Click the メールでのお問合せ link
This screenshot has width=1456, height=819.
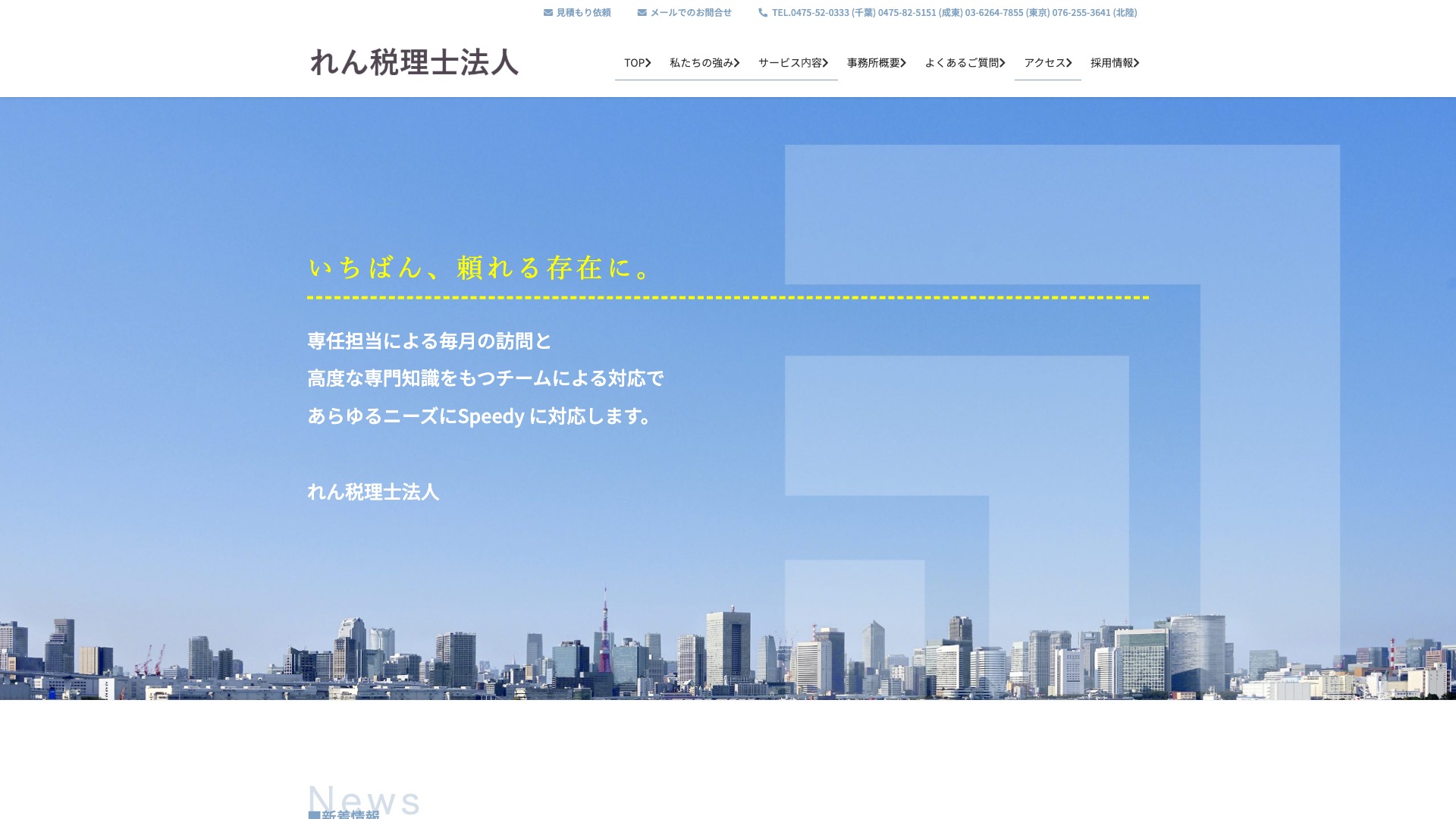[x=691, y=13]
